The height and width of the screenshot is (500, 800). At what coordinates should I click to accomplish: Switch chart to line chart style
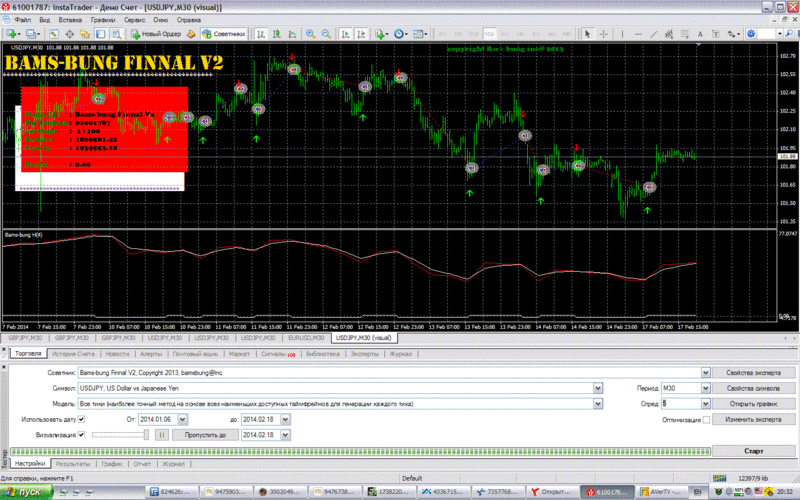292,34
